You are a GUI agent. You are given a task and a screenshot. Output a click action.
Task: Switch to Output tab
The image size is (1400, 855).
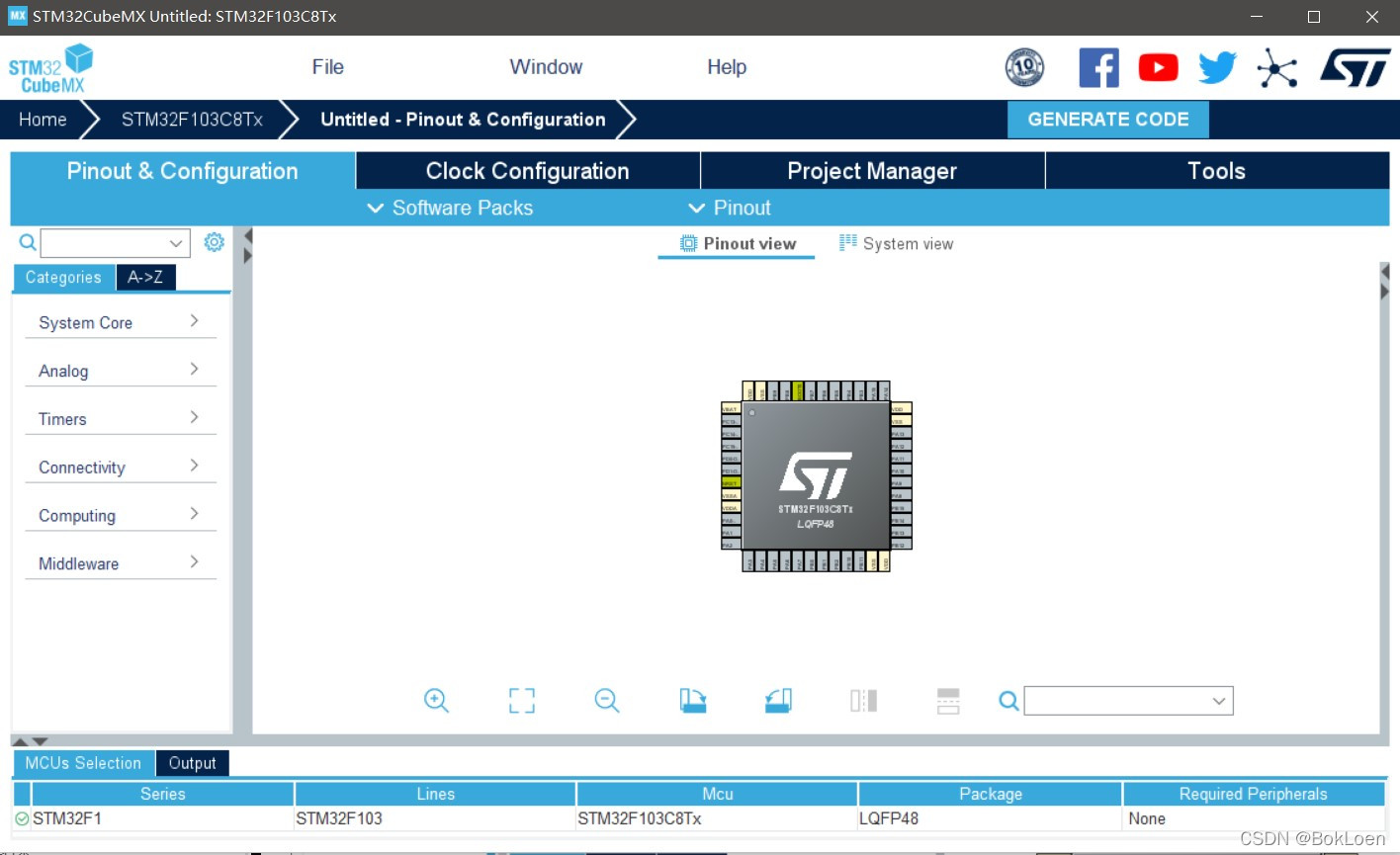[192, 763]
